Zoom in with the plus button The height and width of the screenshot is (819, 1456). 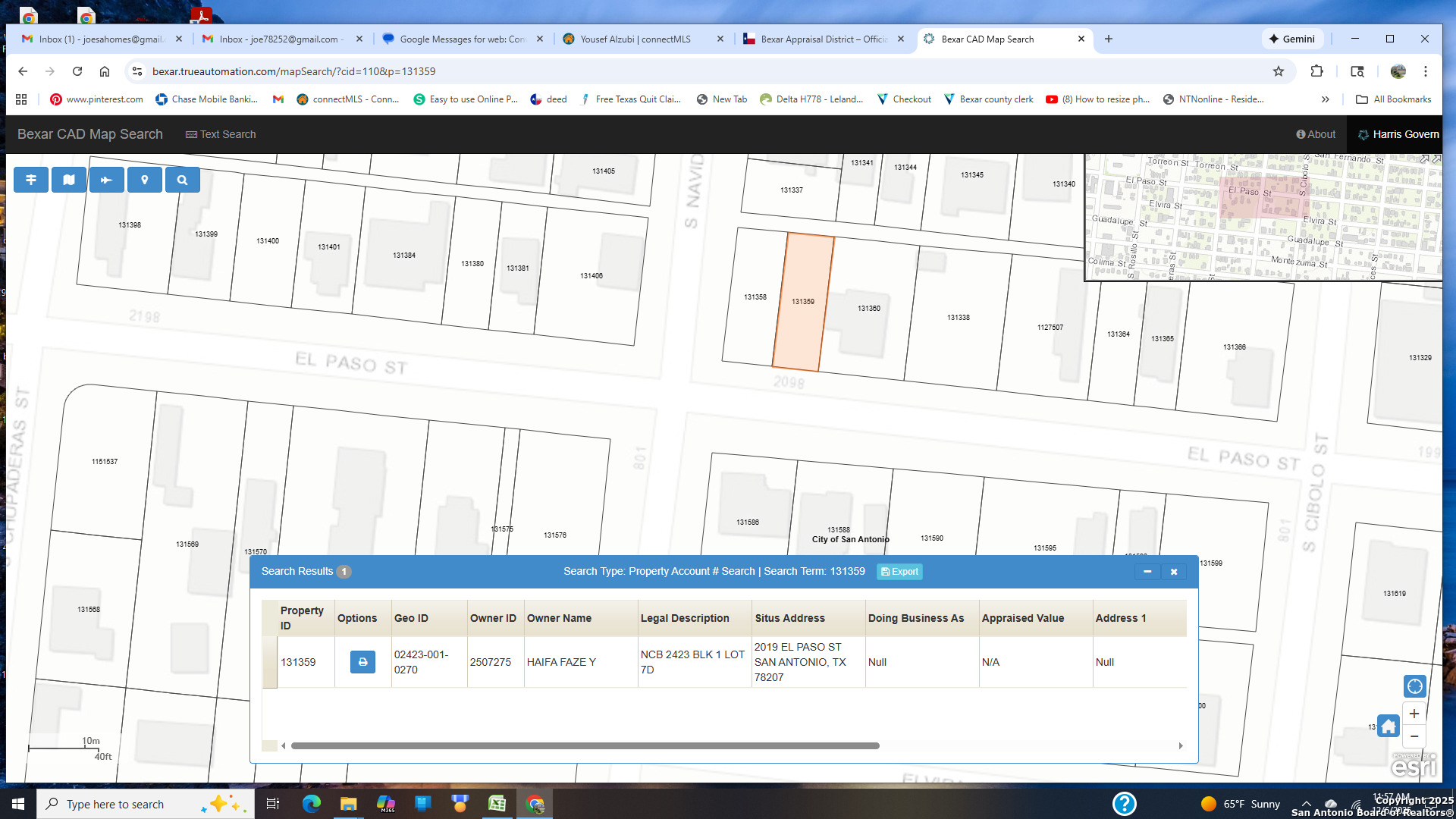pos(1414,714)
